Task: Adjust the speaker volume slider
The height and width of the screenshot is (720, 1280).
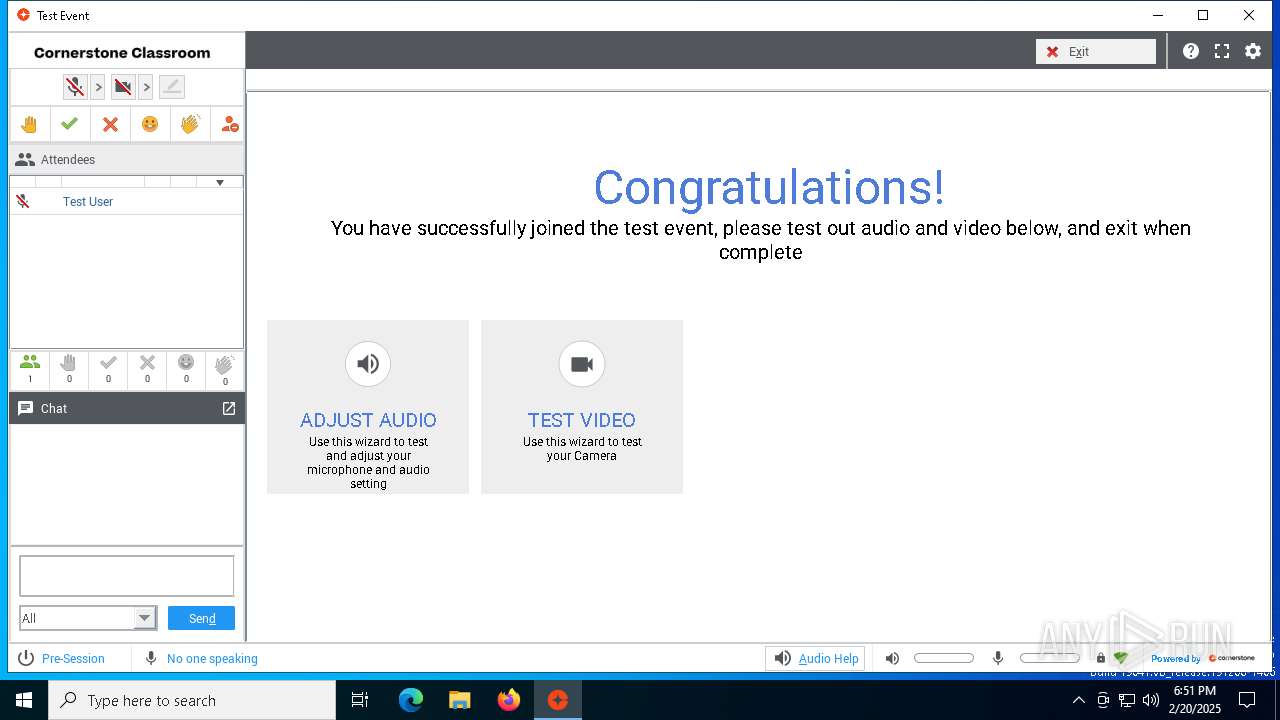Action: point(944,658)
